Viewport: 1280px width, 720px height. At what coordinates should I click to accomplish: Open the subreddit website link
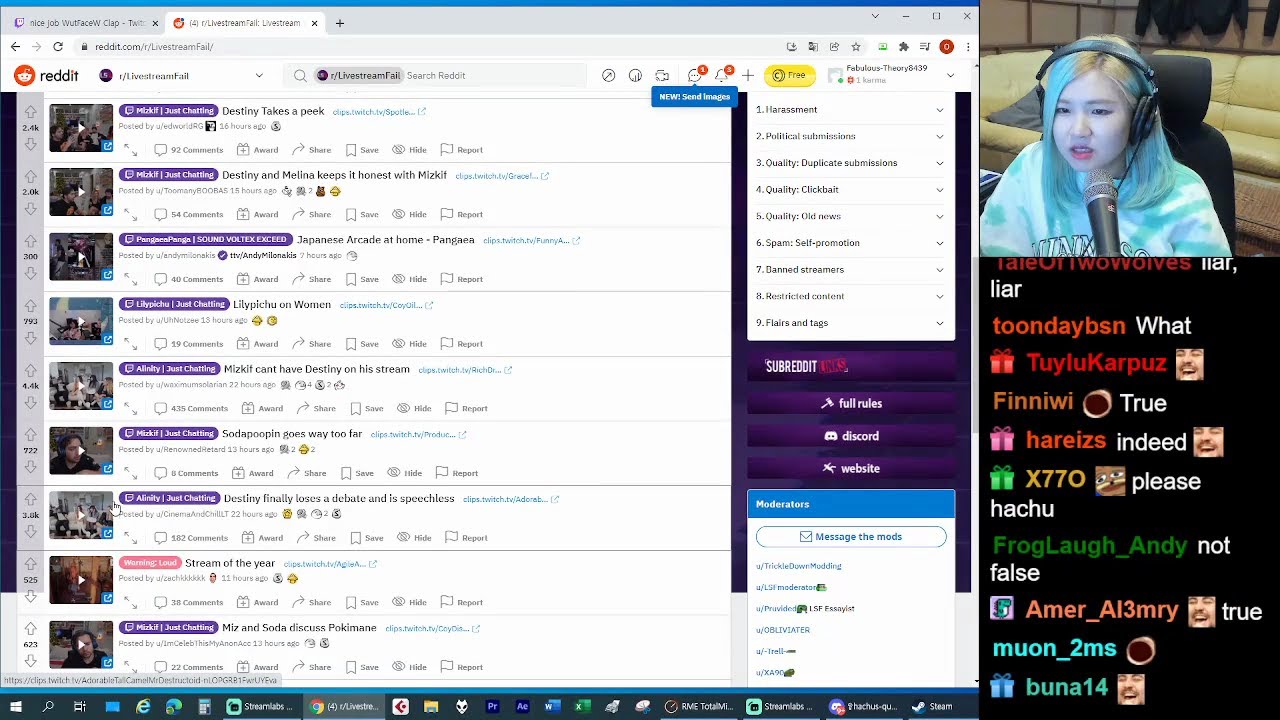pyautogui.click(x=851, y=469)
